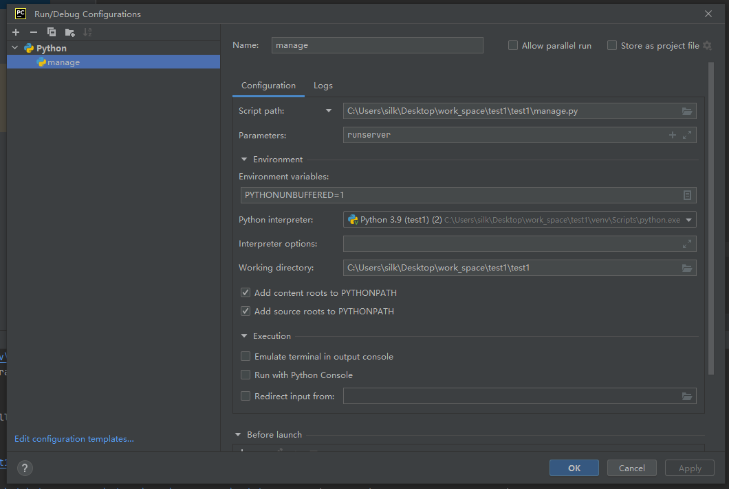Switch to the Logs tab

[323, 86]
